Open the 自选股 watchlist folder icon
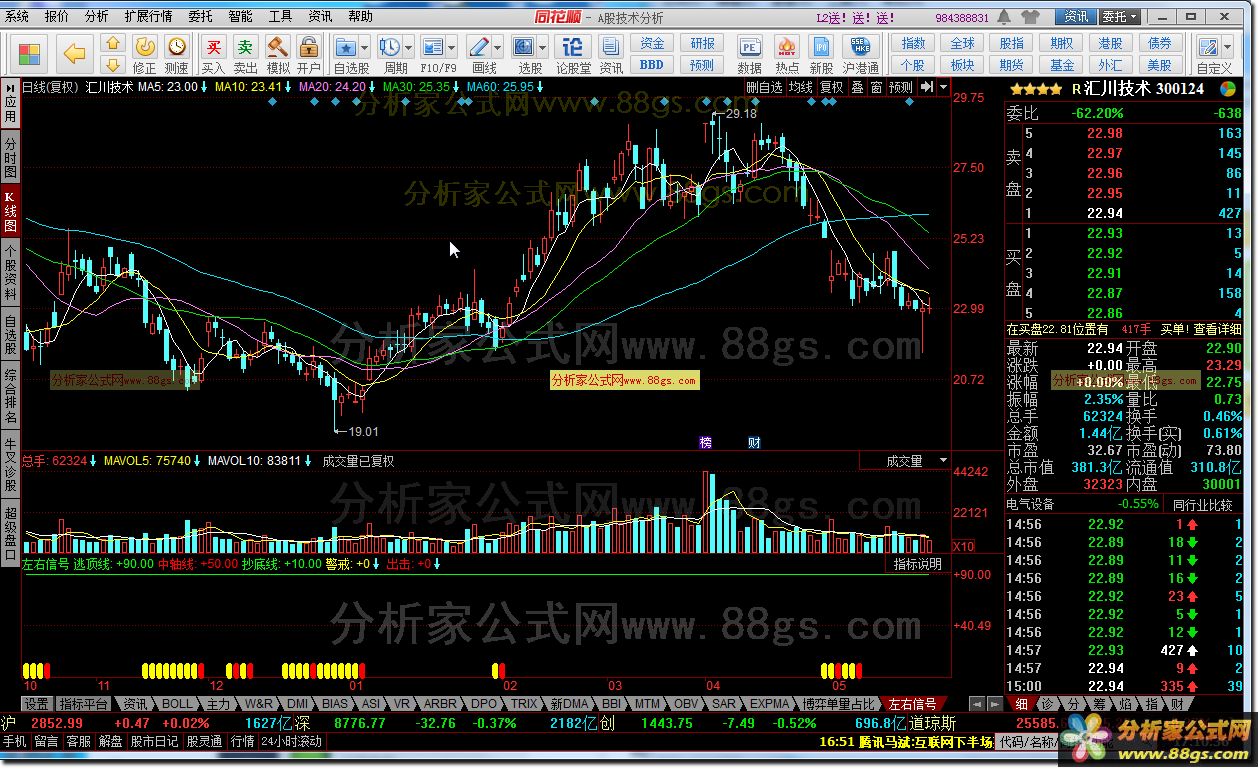The width and height of the screenshot is (1260, 769). [346, 46]
